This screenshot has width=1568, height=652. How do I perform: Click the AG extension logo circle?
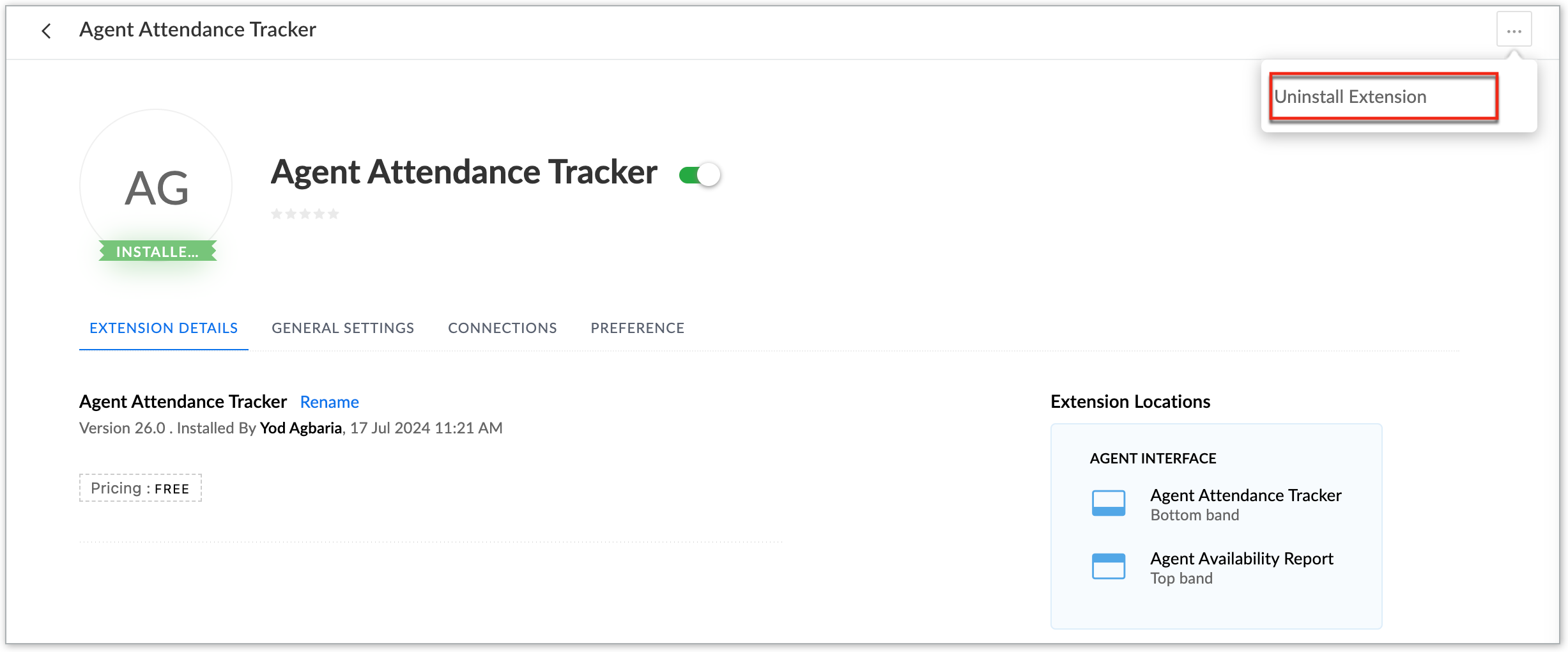click(x=156, y=186)
